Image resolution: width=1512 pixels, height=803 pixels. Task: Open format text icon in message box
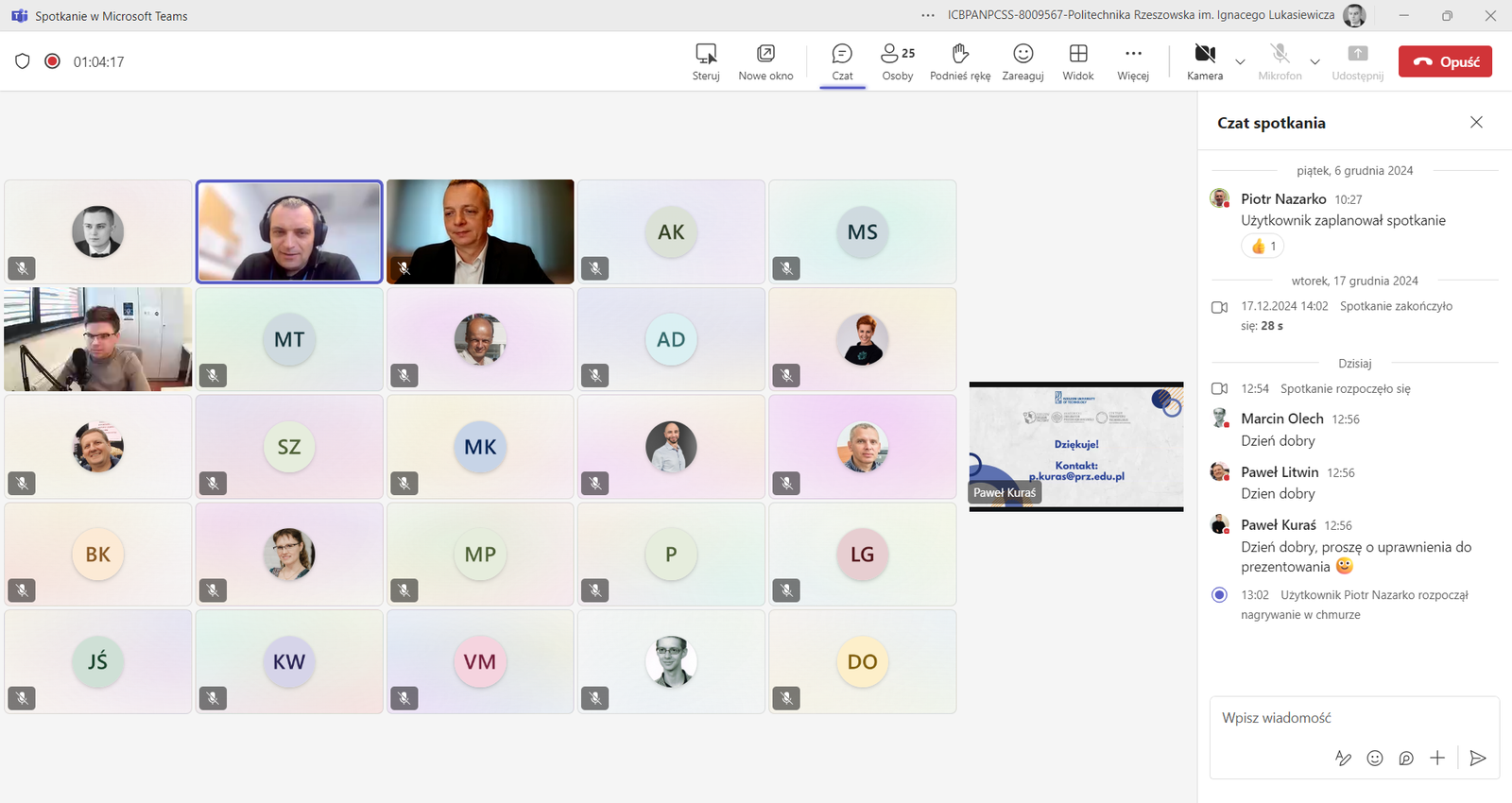pos(1343,758)
